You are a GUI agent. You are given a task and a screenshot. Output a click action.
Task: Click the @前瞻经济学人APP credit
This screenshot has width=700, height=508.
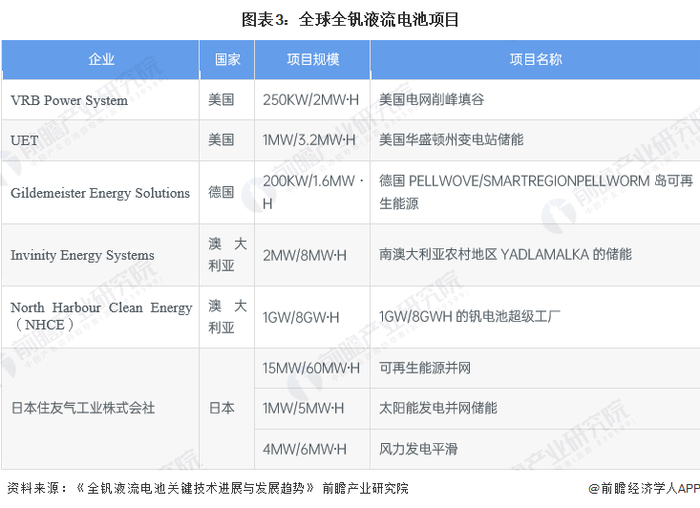point(644,488)
